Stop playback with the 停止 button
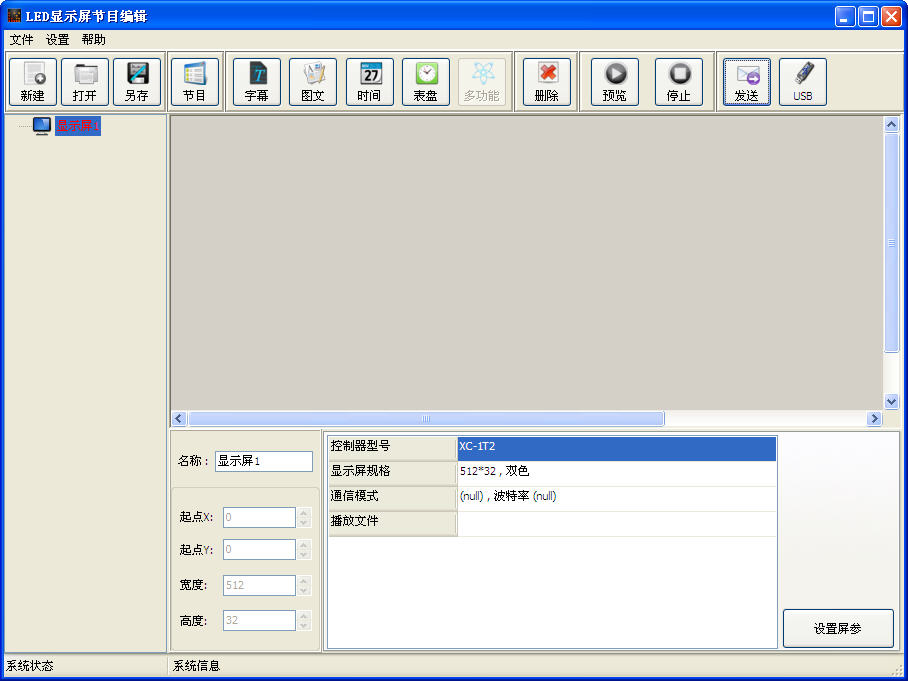Viewport: 908px width, 681px height. tap(679, 82)
